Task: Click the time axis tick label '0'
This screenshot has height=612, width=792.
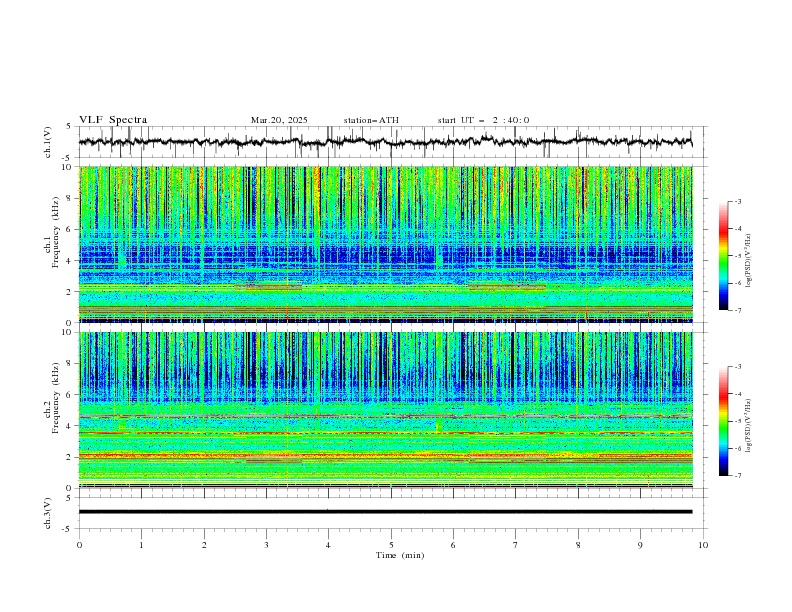Action: (x=79, y=545)
